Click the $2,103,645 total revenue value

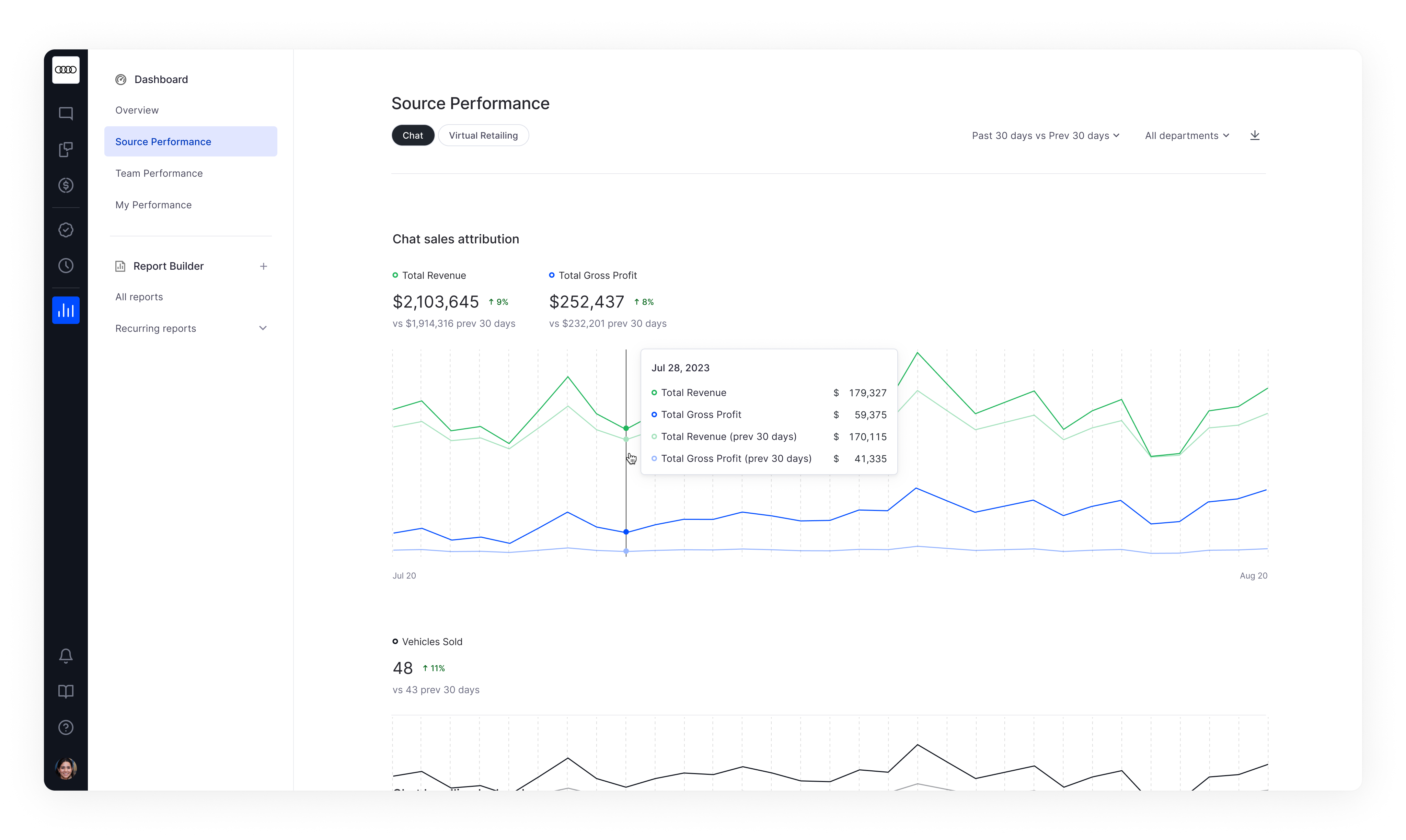click(x=436, y=302)
